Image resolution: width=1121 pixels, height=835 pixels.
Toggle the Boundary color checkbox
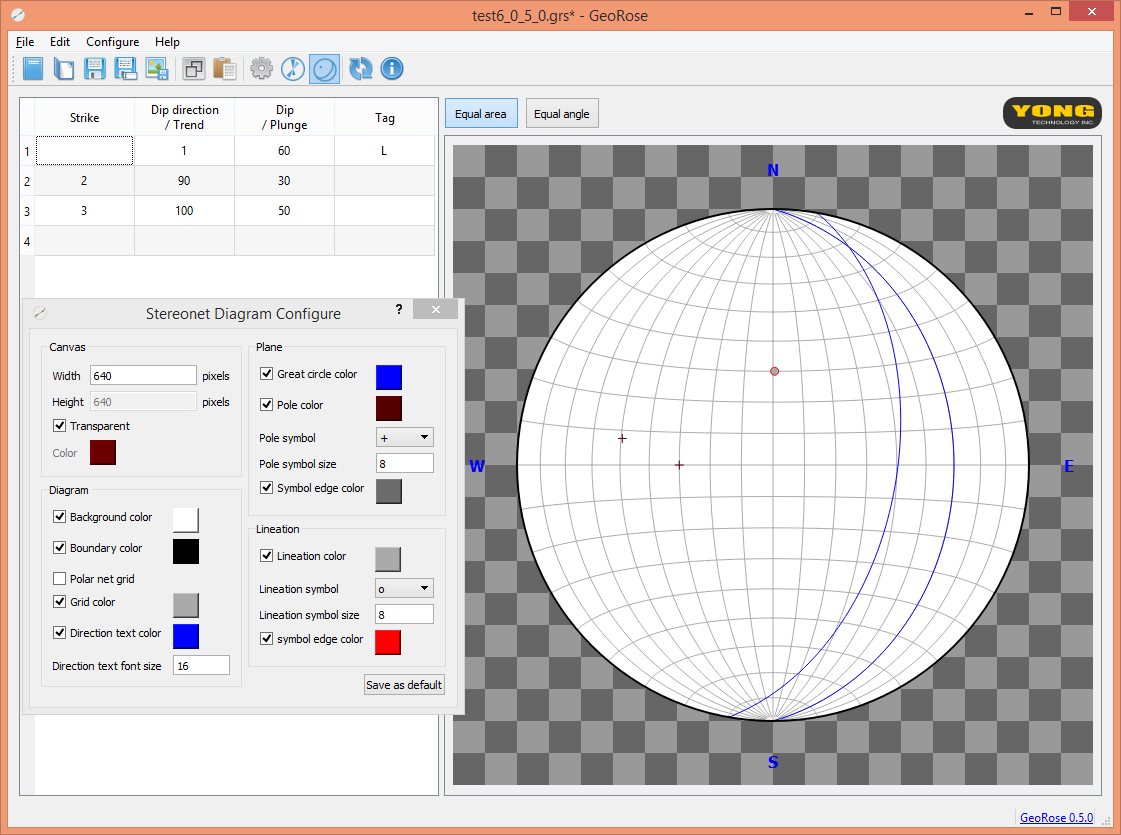click(60, 548)
